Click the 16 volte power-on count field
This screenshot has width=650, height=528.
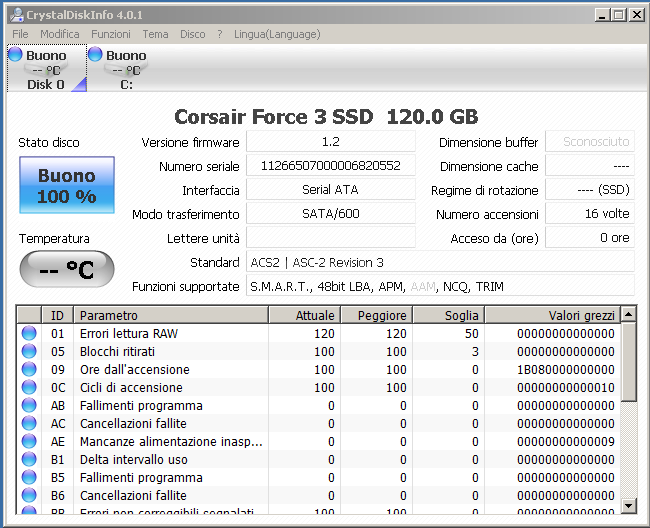click(x=590, y=214)
